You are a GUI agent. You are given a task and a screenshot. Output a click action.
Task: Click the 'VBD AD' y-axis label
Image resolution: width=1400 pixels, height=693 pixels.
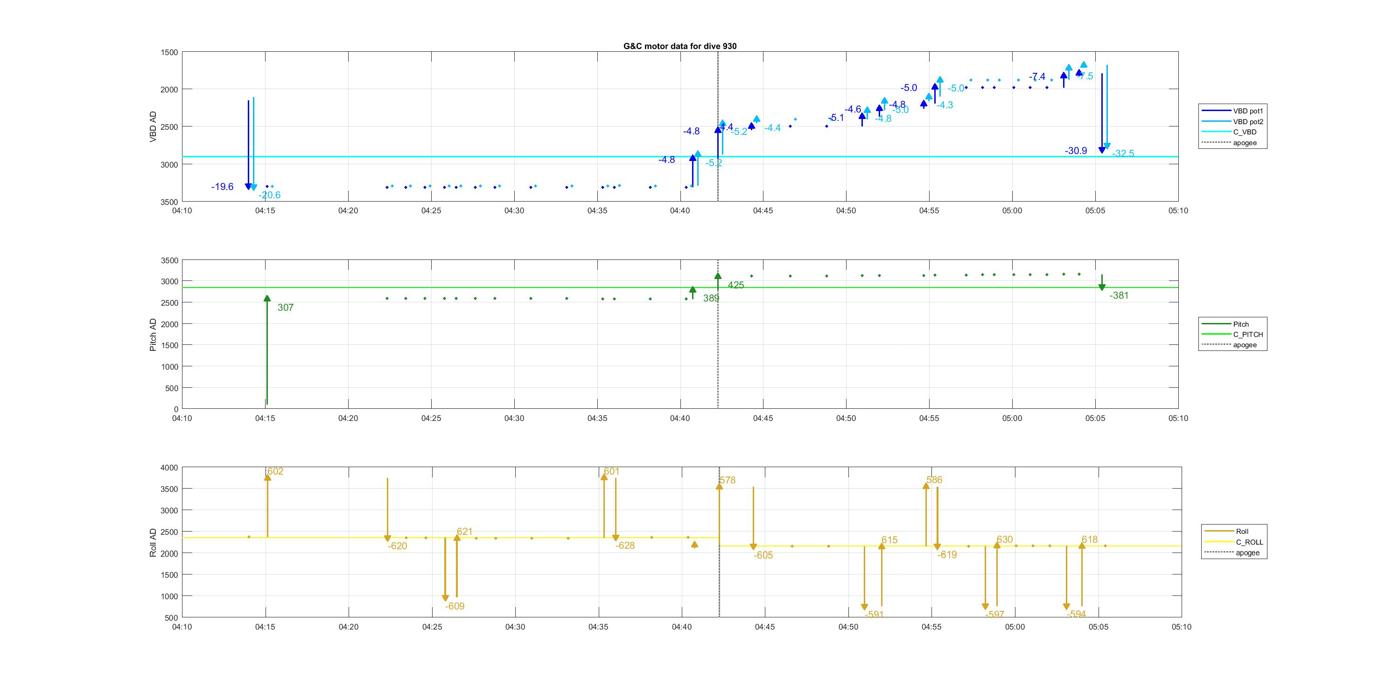153,127
